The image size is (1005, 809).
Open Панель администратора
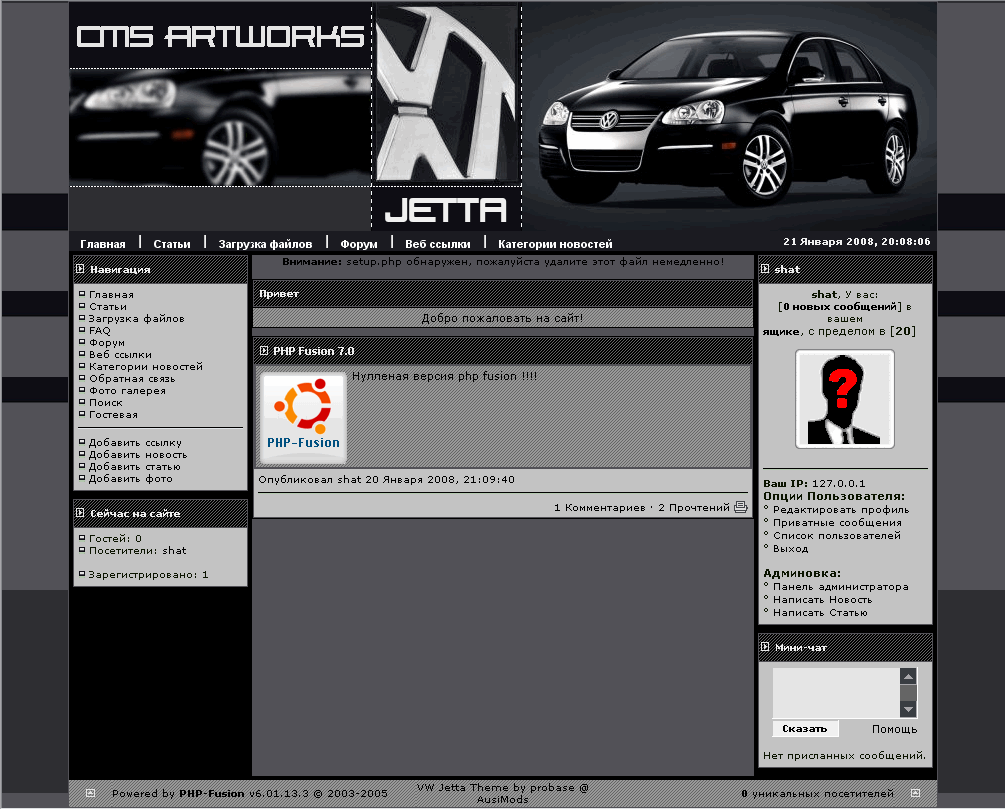click(840, 587)
